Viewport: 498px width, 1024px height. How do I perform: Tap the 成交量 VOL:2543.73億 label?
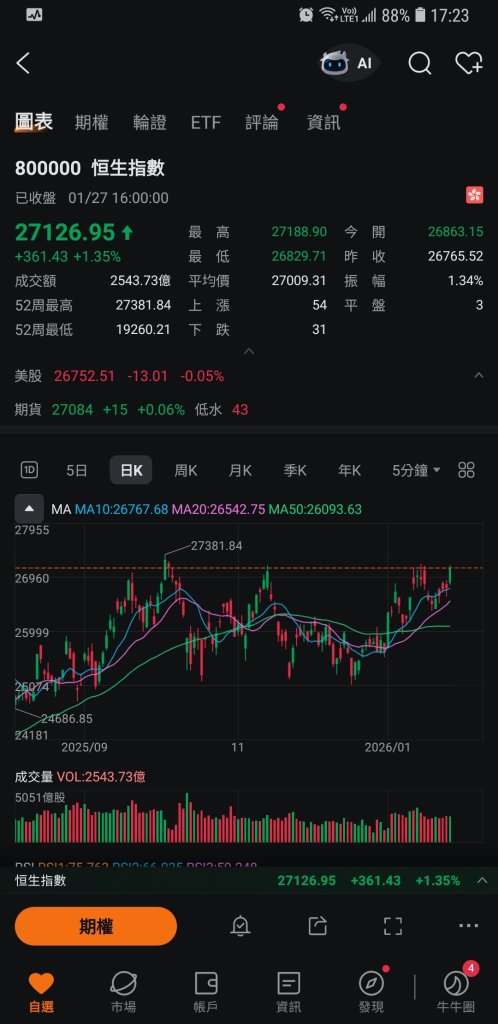click(80, 776)
